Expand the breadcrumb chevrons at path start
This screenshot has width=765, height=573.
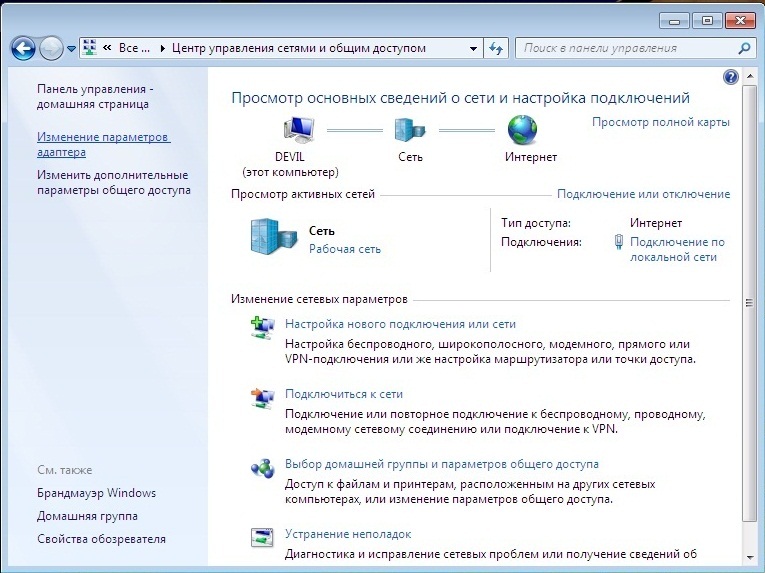pyautogui.click(x=106, y=48)
